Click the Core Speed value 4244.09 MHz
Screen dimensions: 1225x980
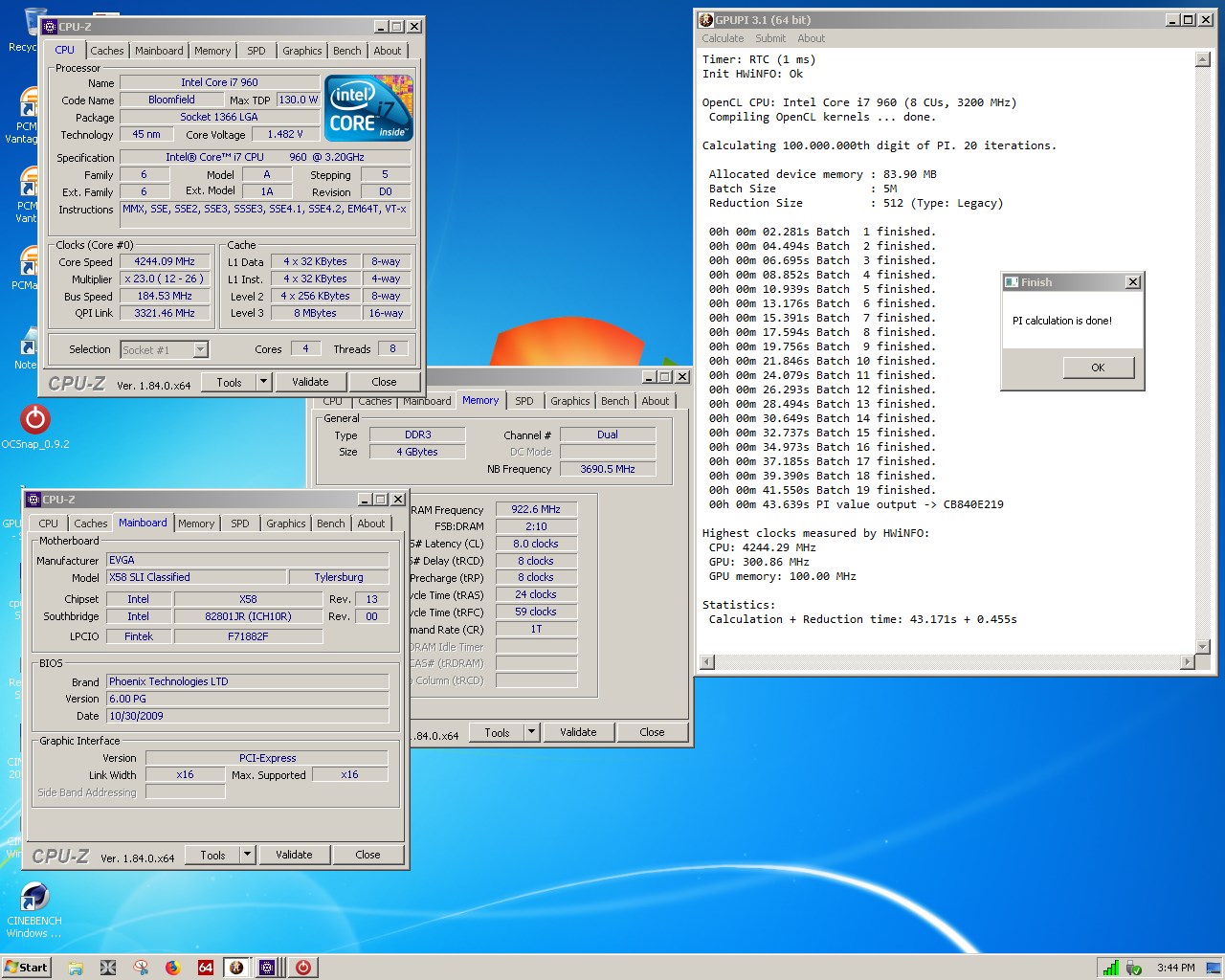(165, 261)
